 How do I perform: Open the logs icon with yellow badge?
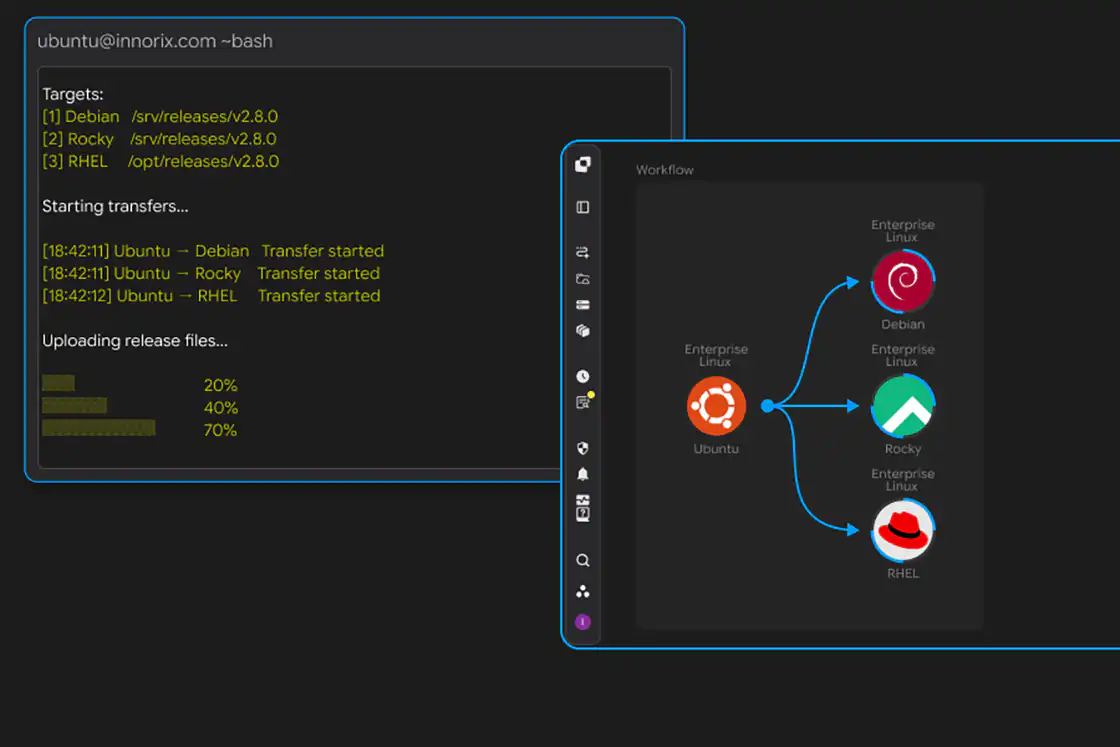(x=584, y=401)
